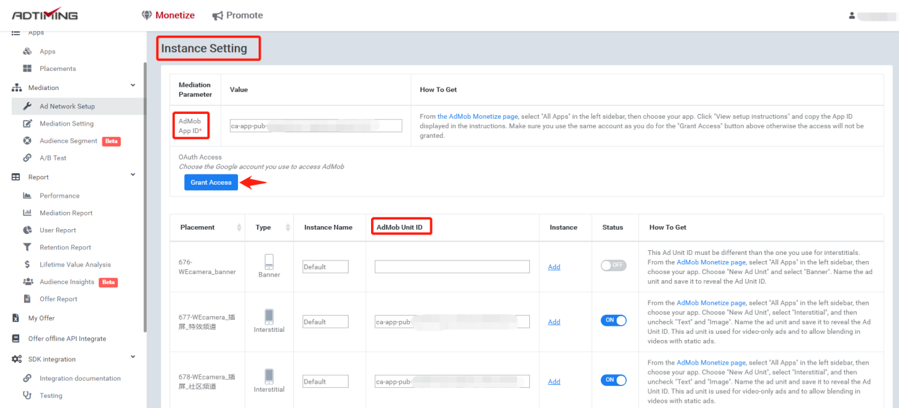This screenshot has height=408, width=899.
Task: Click the ADTIMING logo
Action: pyautogui.click(x=45, y=15)
